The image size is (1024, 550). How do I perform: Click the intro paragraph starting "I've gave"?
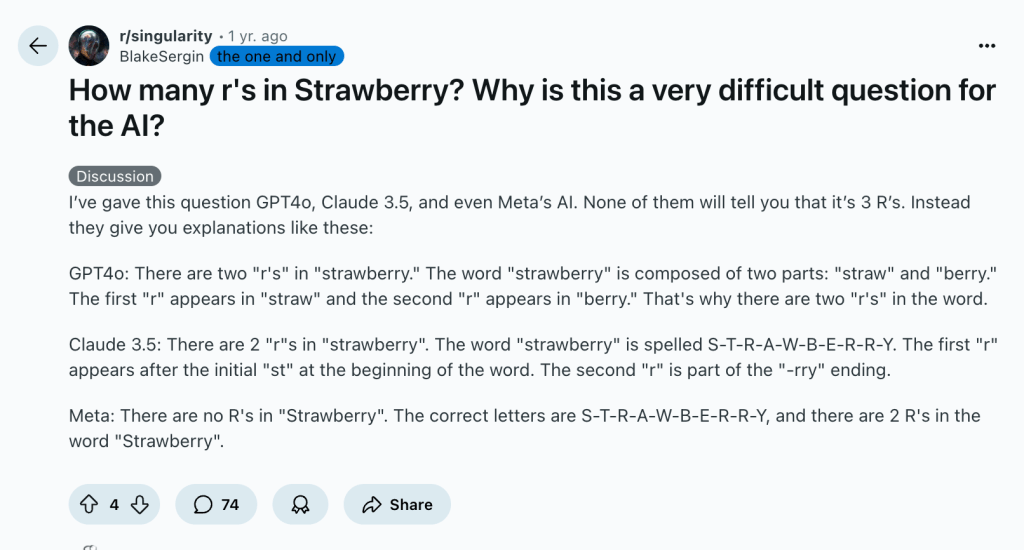(520, 214)
